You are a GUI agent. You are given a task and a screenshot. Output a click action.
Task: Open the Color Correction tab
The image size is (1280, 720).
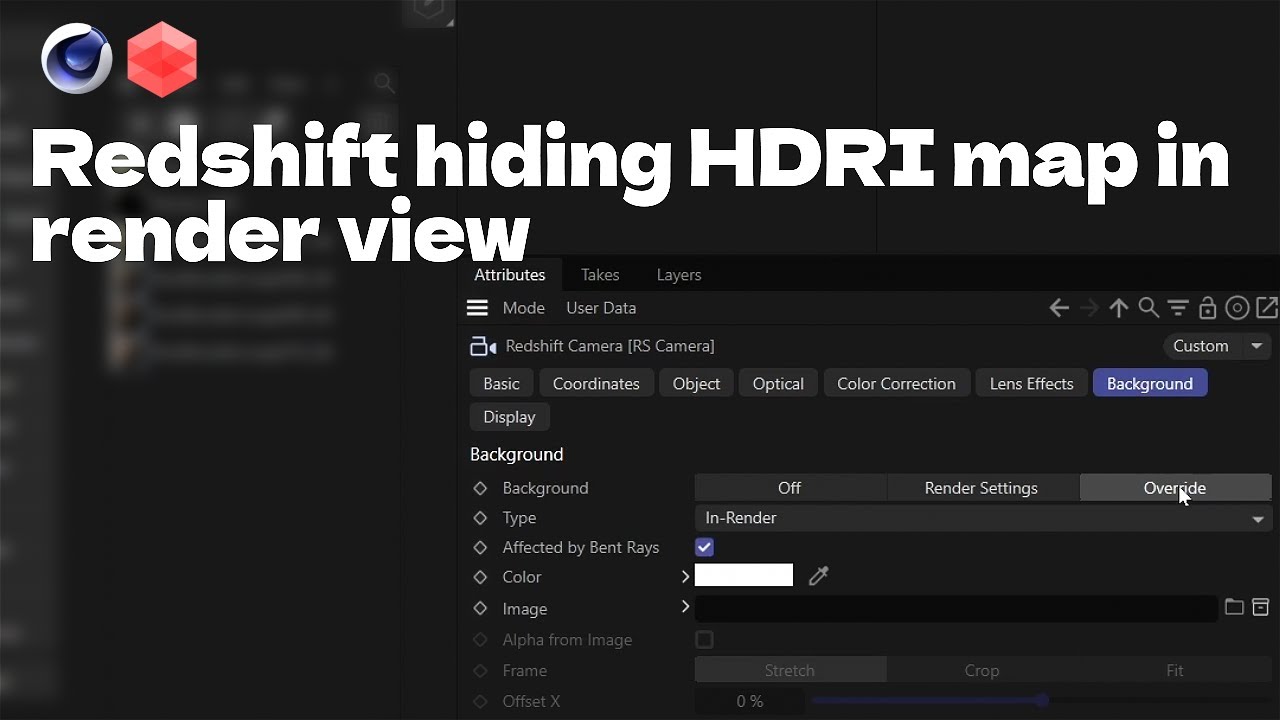click(x=896, y=384)
